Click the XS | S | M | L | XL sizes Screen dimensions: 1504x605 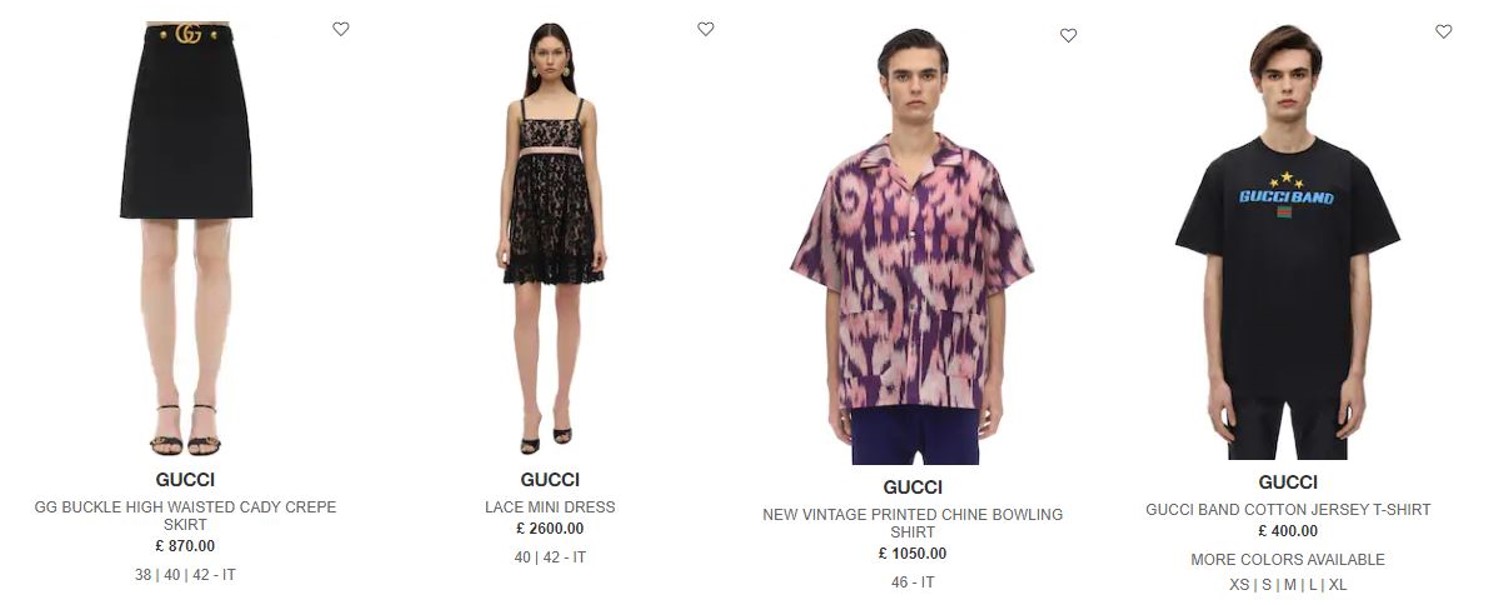pos(1288,585)
